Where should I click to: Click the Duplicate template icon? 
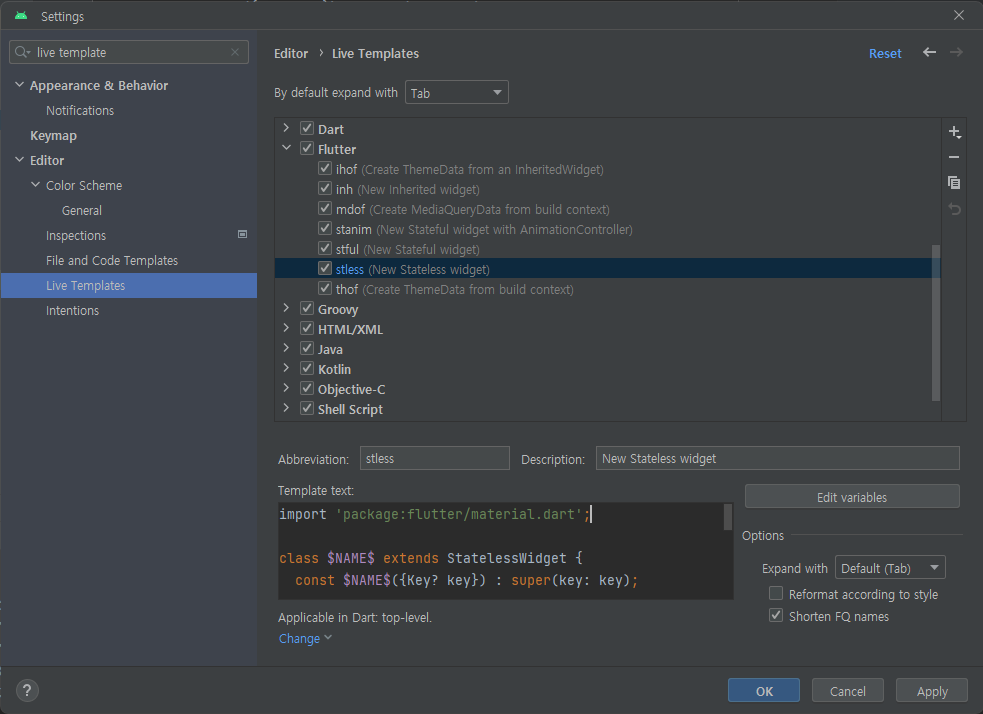(x=954, y=182)
